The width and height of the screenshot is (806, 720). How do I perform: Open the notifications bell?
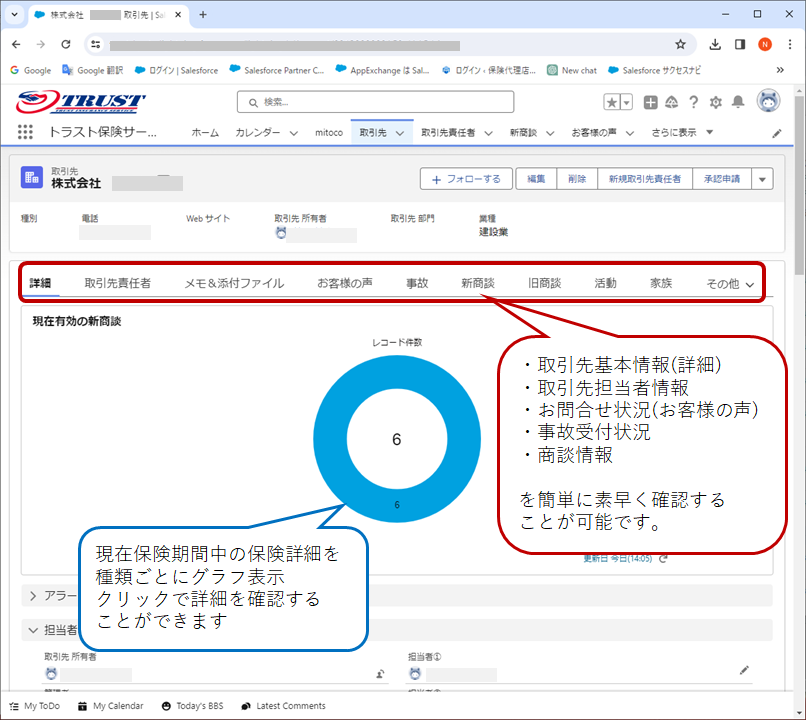point(738,102)
